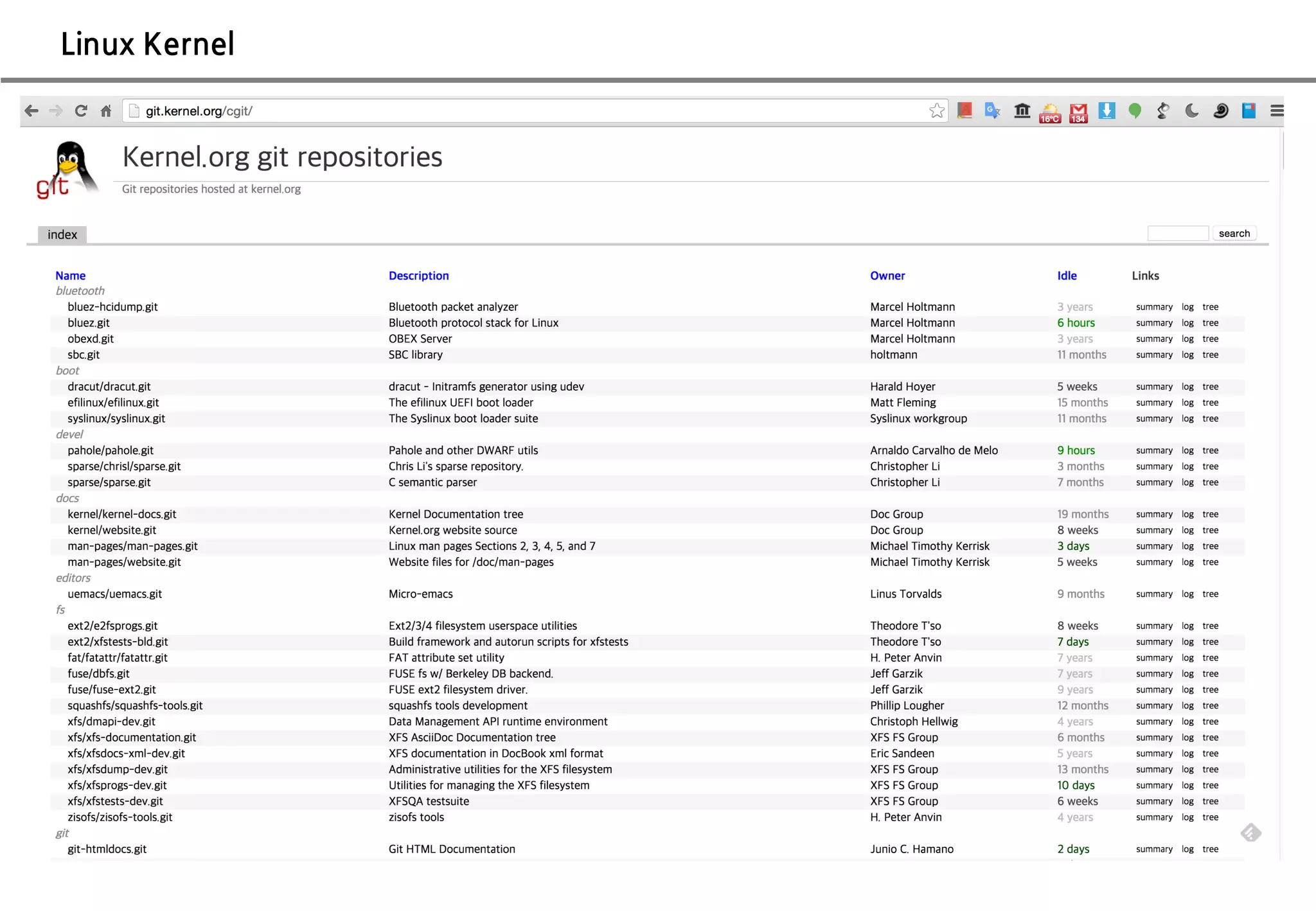Viewport: 1316px width, 911px height.
Task: Click the search button
Action: pos(1234,233)
